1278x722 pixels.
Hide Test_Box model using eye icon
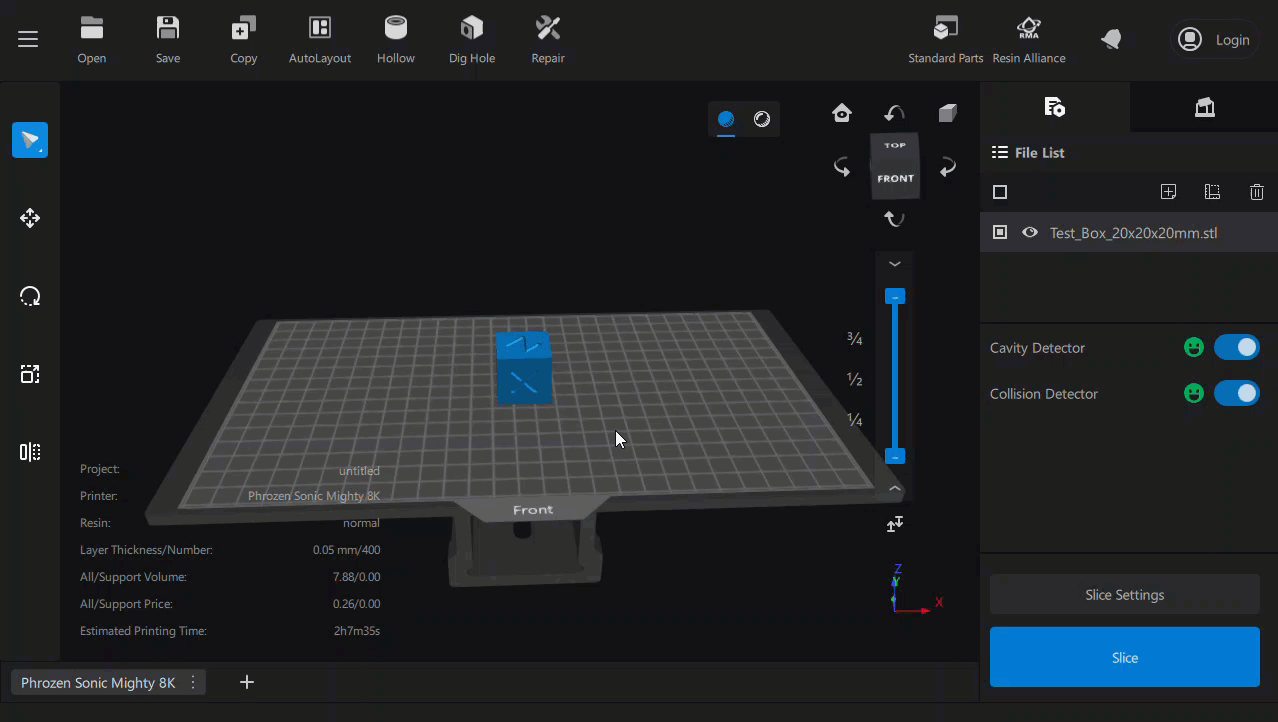pos(1030,233)
